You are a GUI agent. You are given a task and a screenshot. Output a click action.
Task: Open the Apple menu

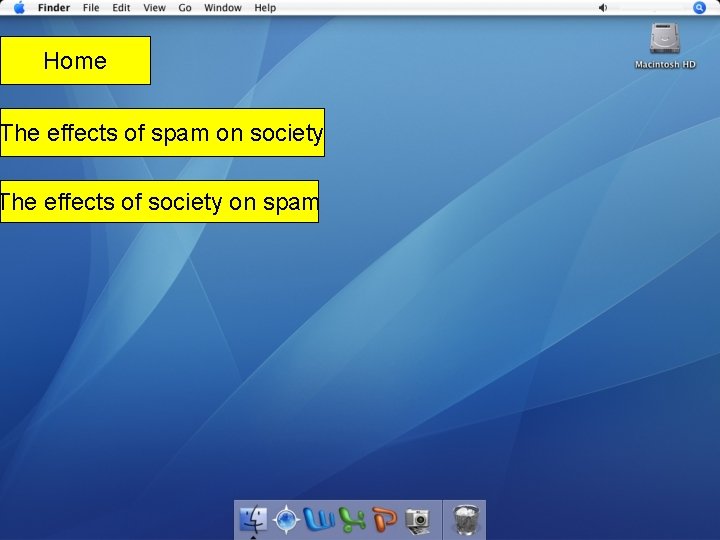pyautogui.click(x=19, y=7)
